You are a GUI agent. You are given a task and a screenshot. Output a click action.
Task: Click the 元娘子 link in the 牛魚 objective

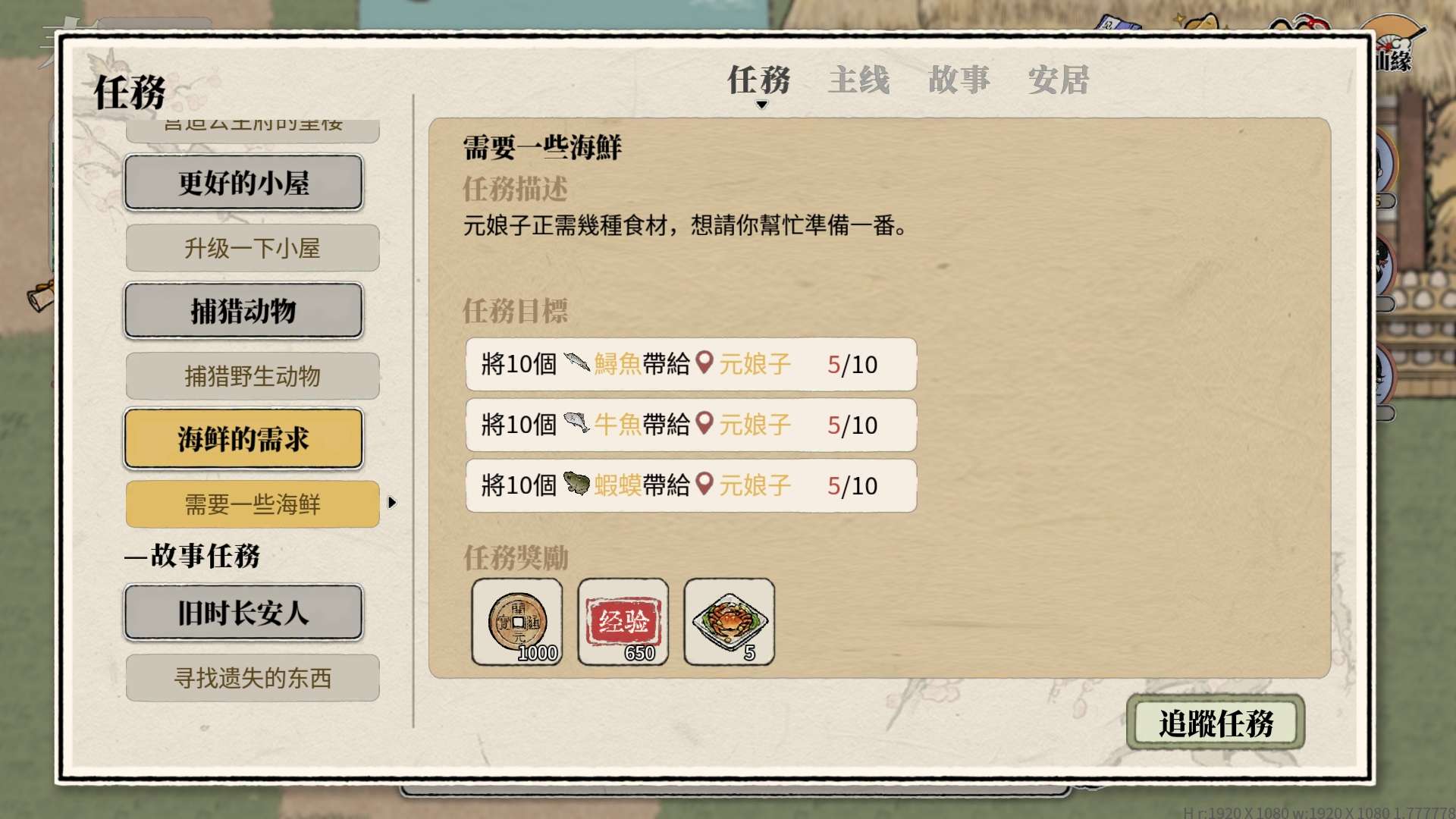coord(755,425)
